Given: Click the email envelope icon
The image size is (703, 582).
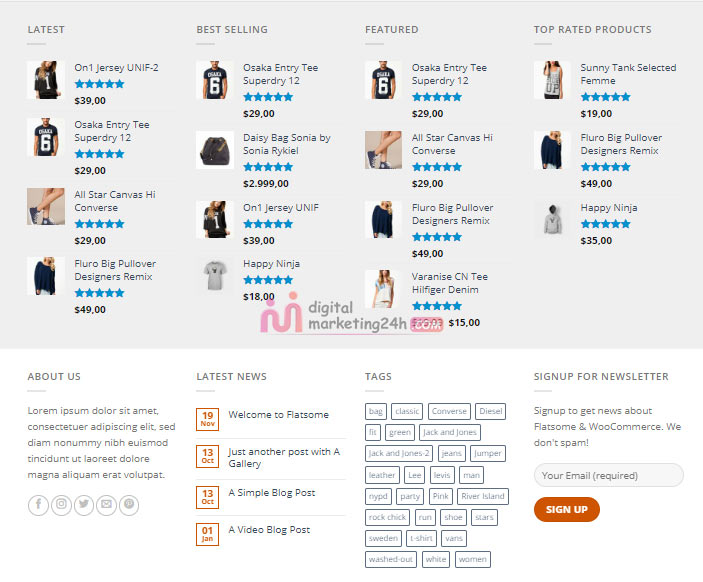Looking at the screenshot, I should point(106,505).
